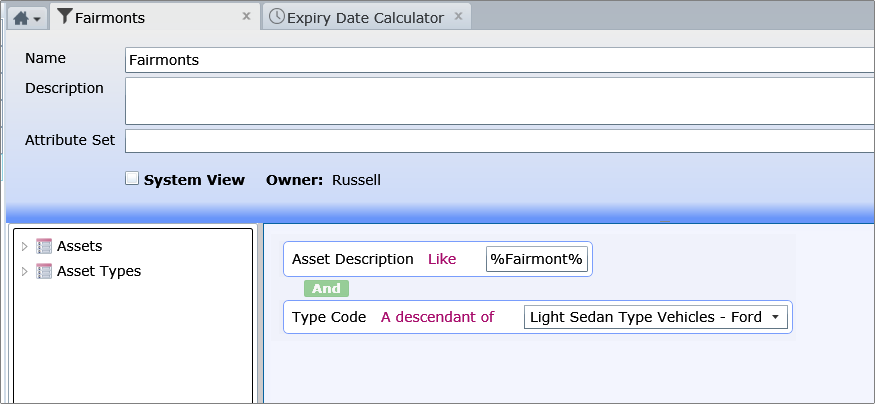Click the %Fairmont% value field
Image resolution: width=875 pixels, height=404 pixels.
537,259
